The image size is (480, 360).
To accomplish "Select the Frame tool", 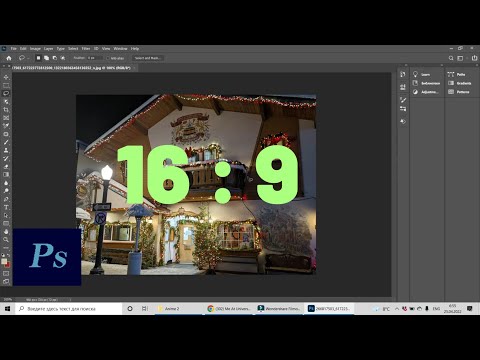I will point(6,118).
